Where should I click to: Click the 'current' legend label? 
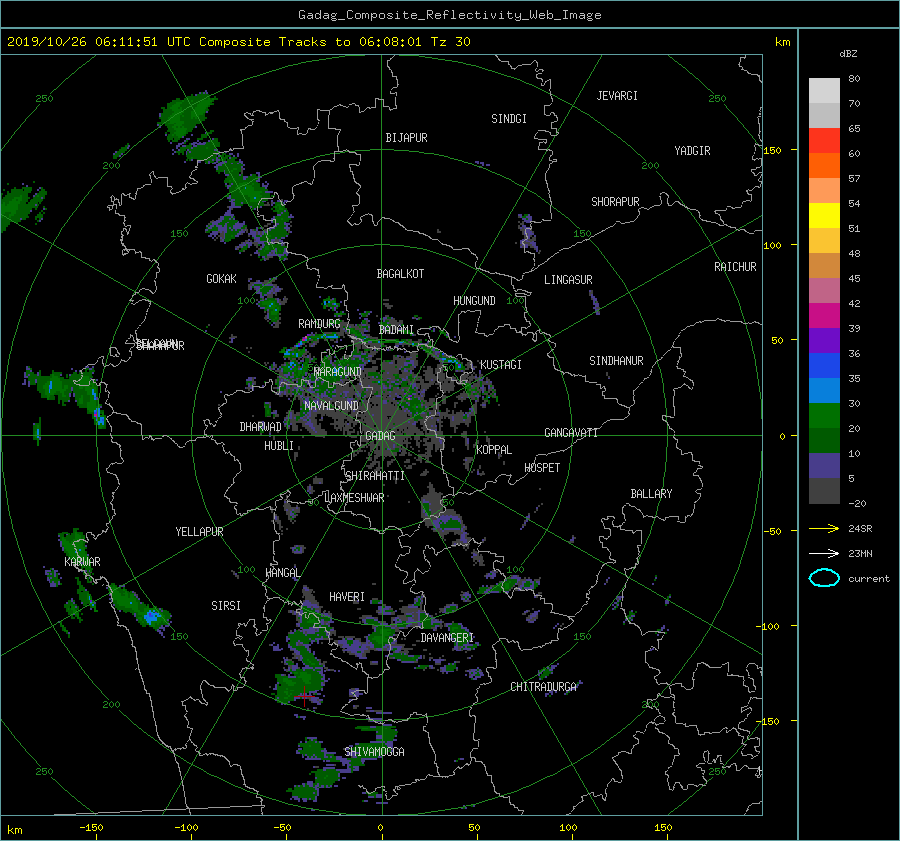pyautogui.click(x=868, y=578)
